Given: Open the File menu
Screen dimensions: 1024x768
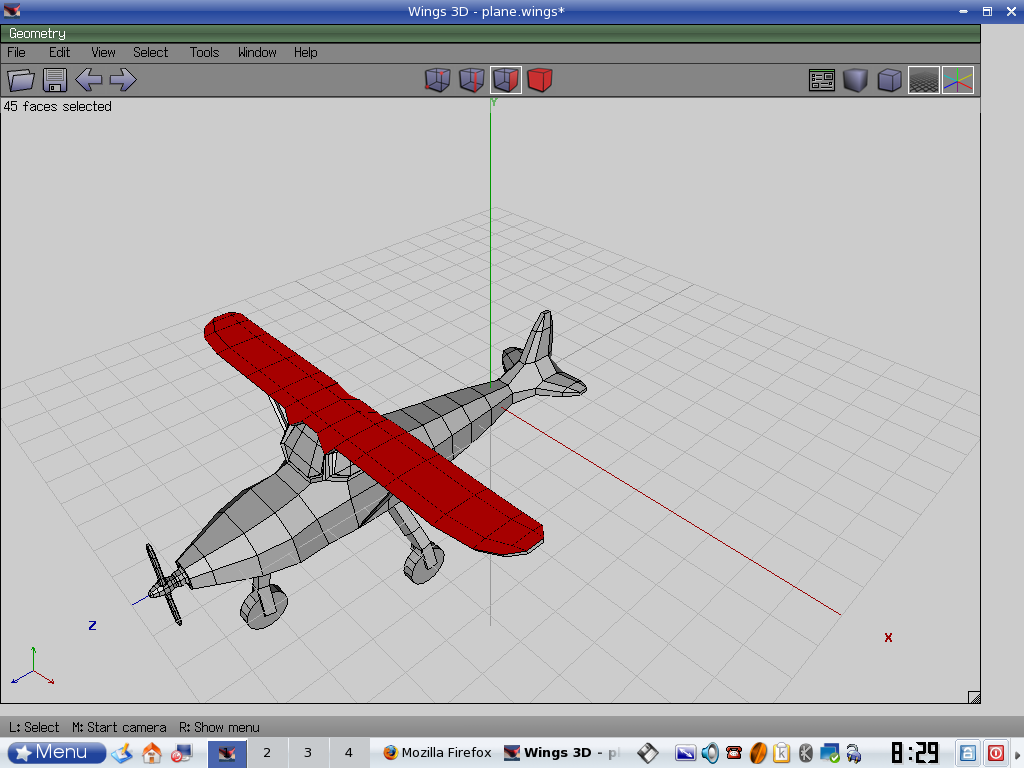Looking at the screenshot, I should coord(17,52).
